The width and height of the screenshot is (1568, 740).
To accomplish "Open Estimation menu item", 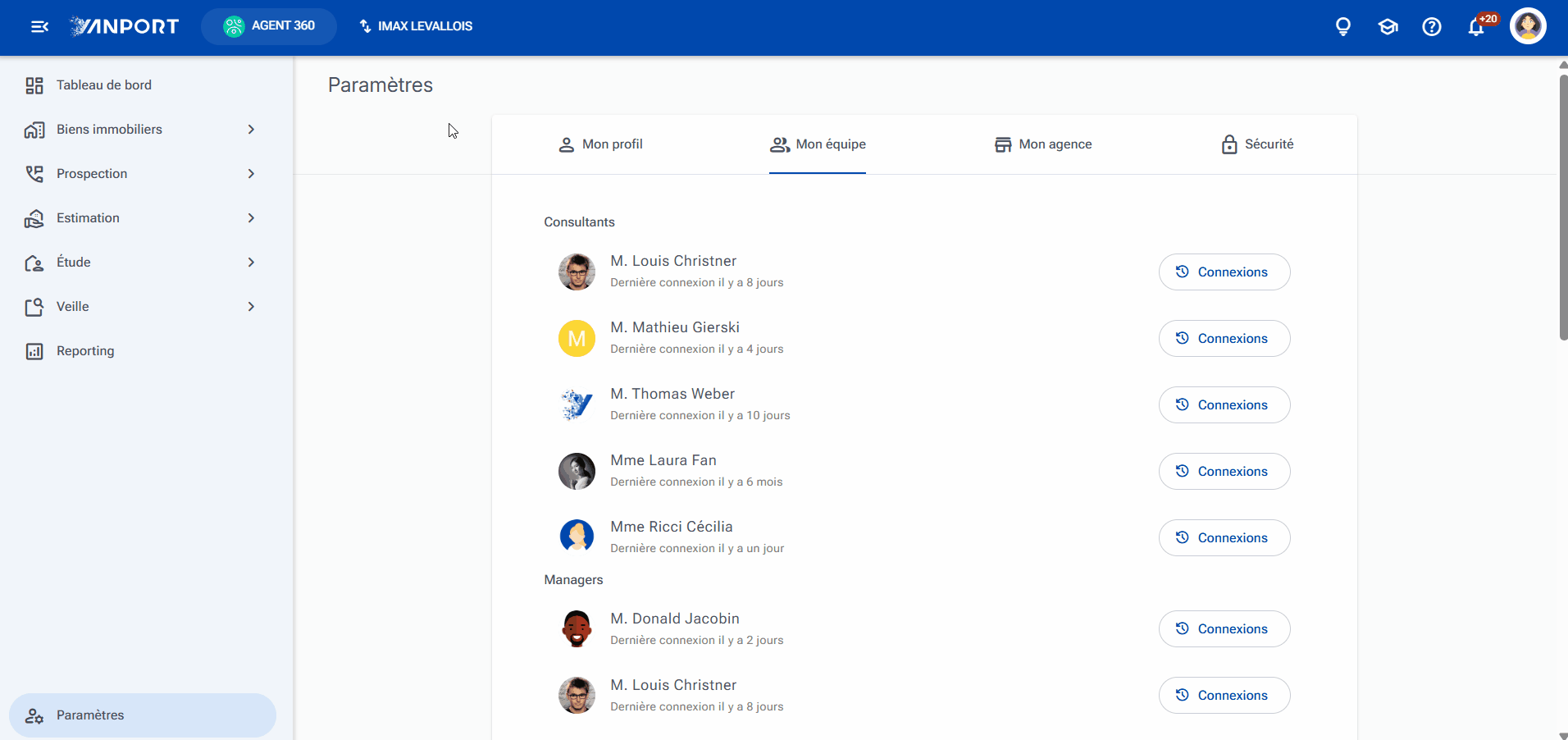I will pyautogui.click(x=88, y=218).
